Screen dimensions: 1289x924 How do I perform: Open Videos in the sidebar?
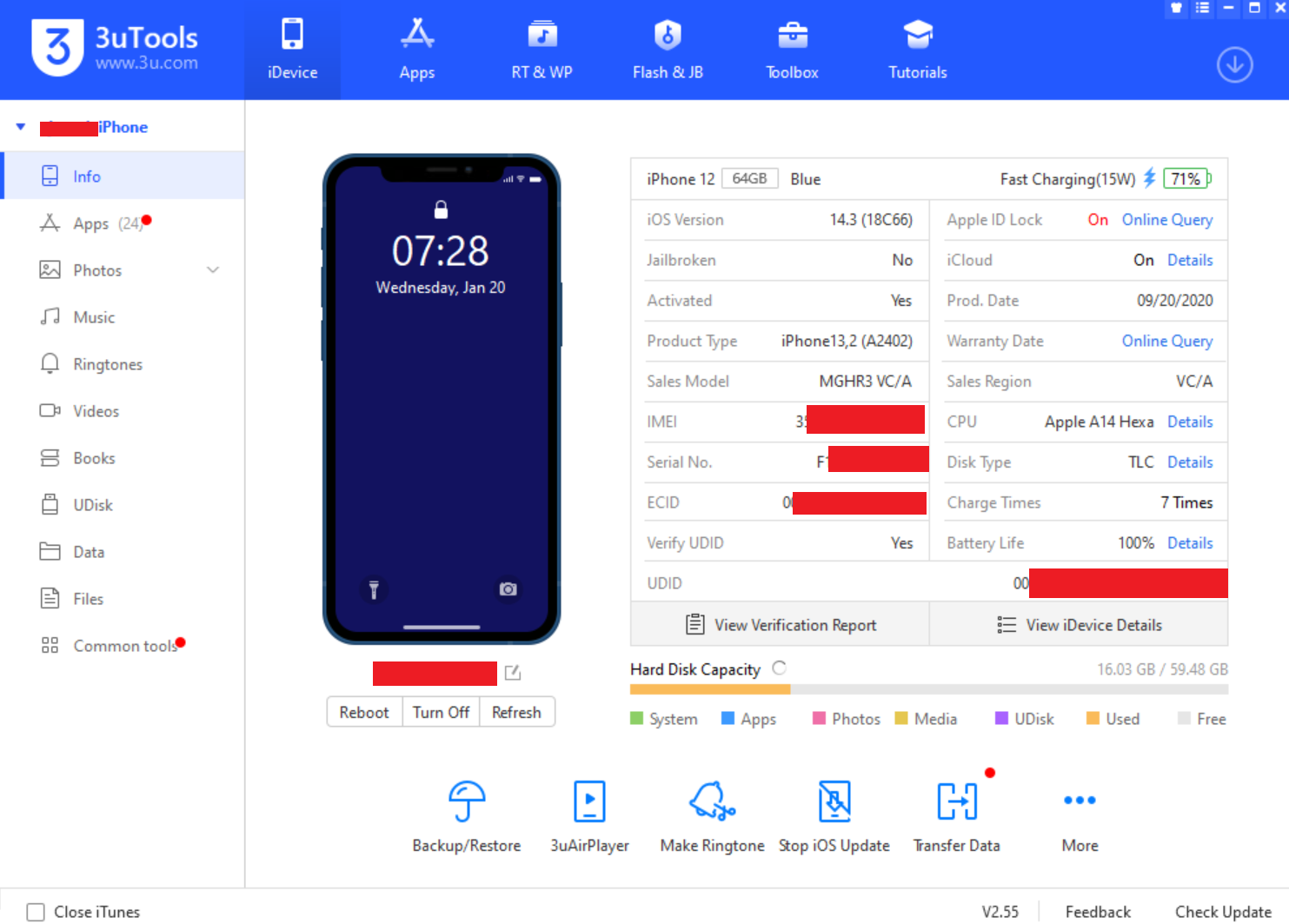123,411
